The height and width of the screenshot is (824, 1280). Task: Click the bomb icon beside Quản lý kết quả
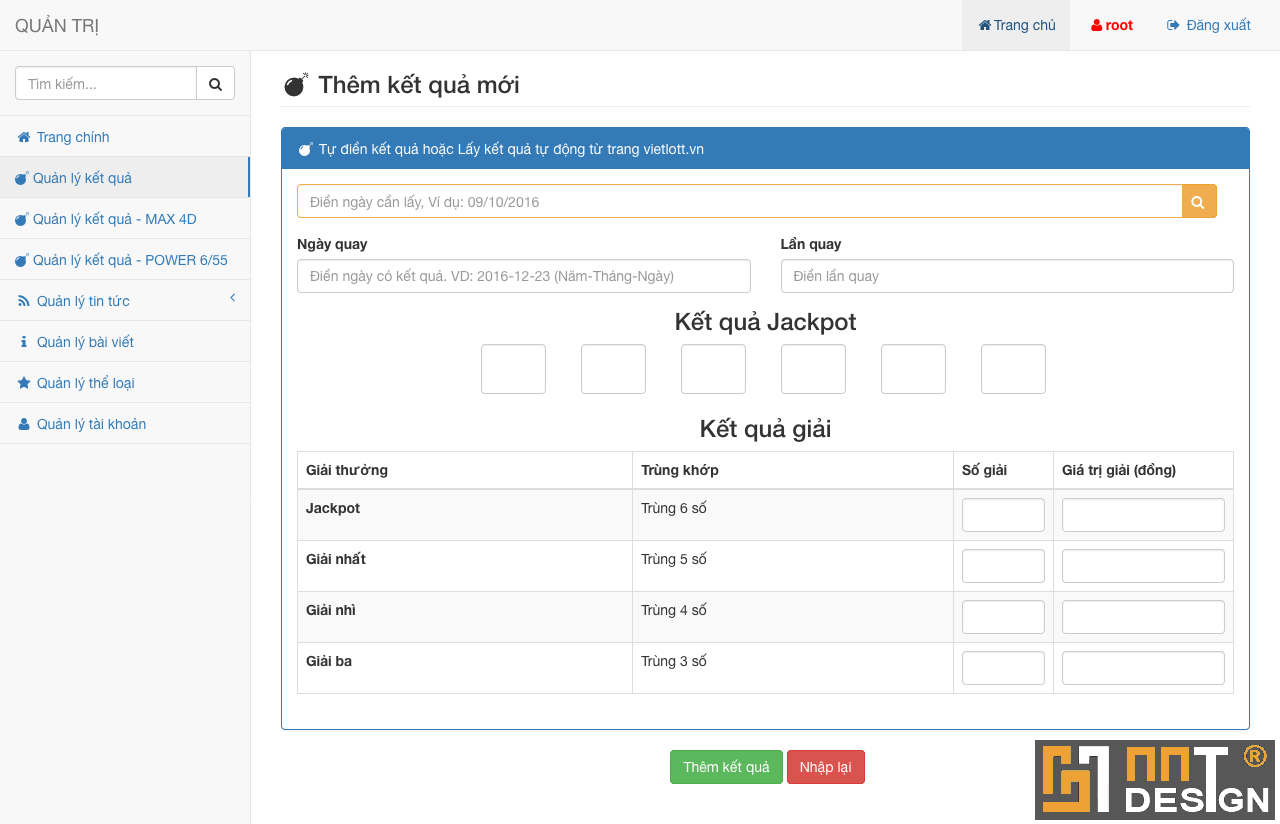21,178
